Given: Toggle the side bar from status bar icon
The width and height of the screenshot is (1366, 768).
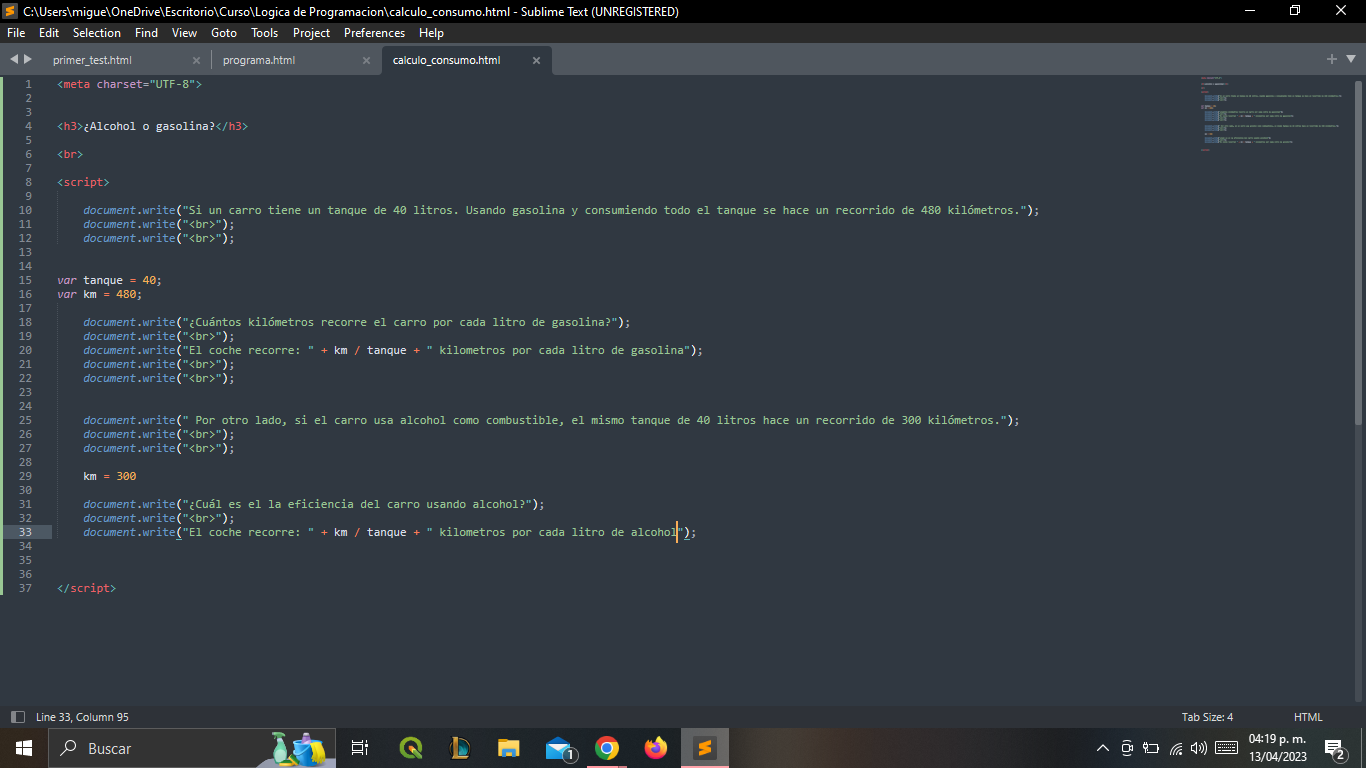Looking at the screenshot, I should (17, 717).
